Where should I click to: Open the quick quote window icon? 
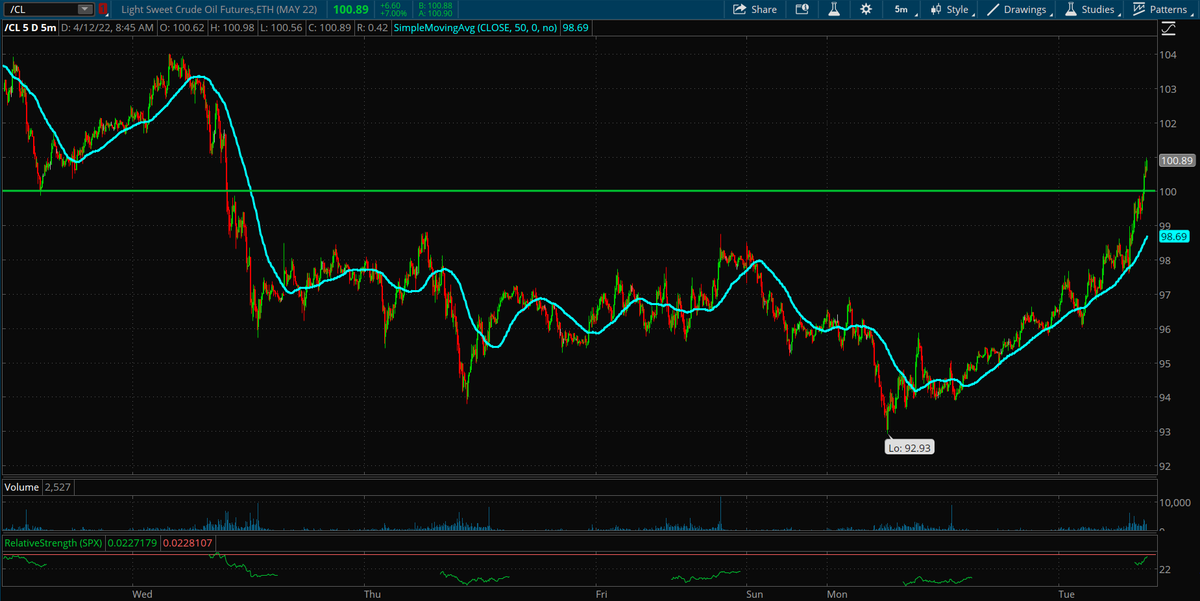pos(803,9)
